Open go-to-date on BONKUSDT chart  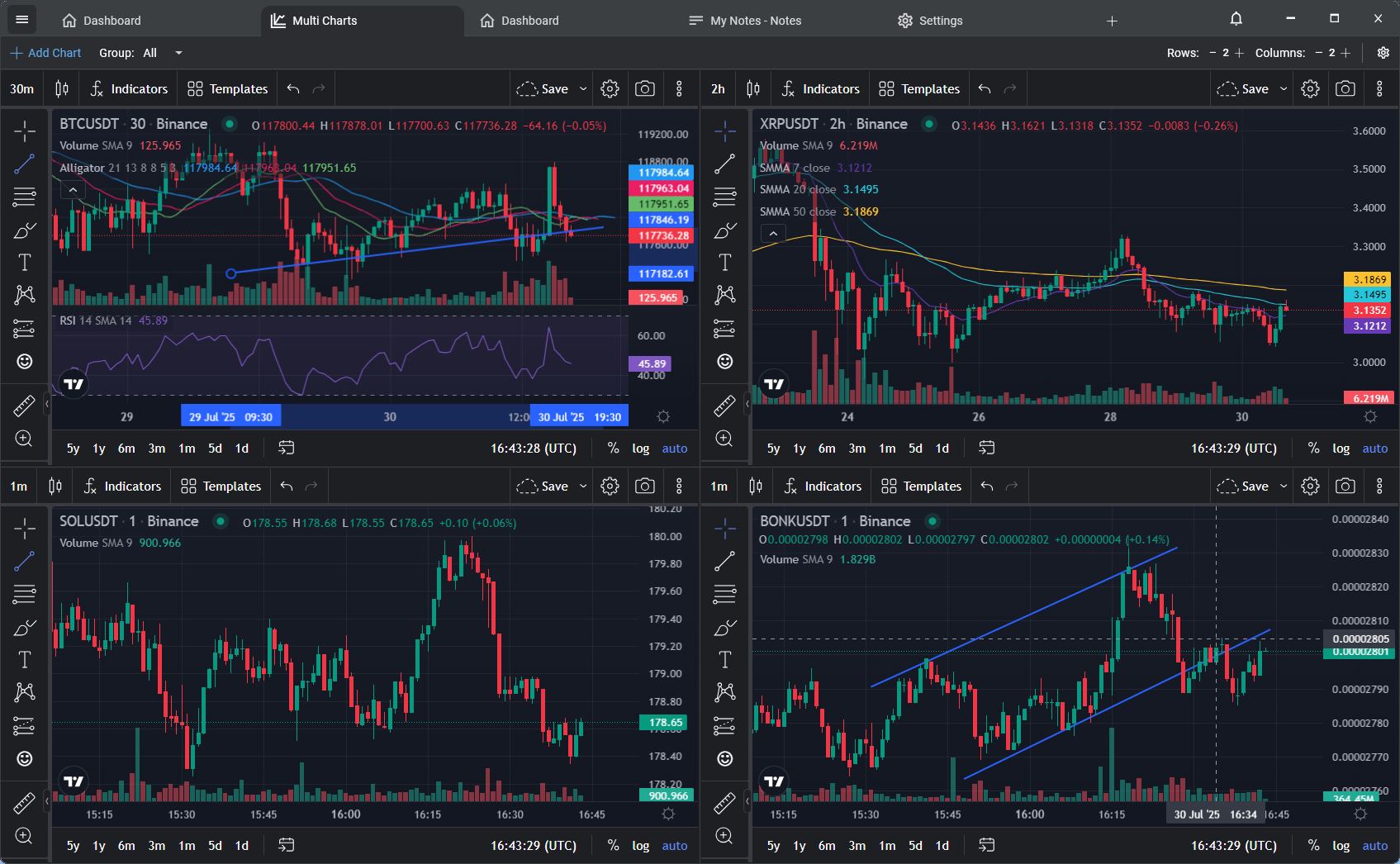[x=986, y=845]
